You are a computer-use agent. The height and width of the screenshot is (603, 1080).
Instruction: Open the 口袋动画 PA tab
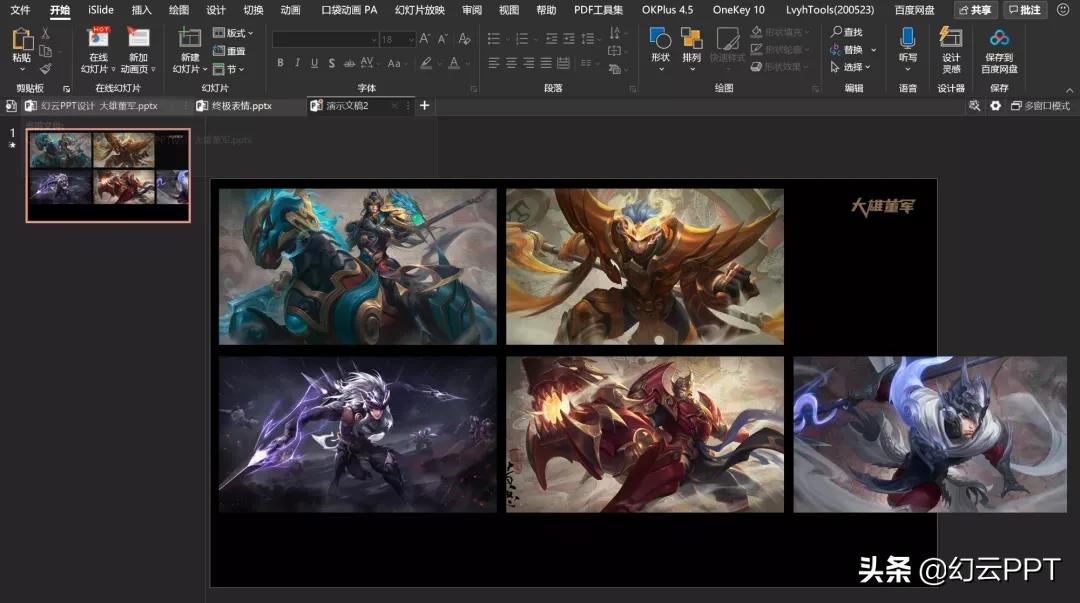tap(349, 10)
